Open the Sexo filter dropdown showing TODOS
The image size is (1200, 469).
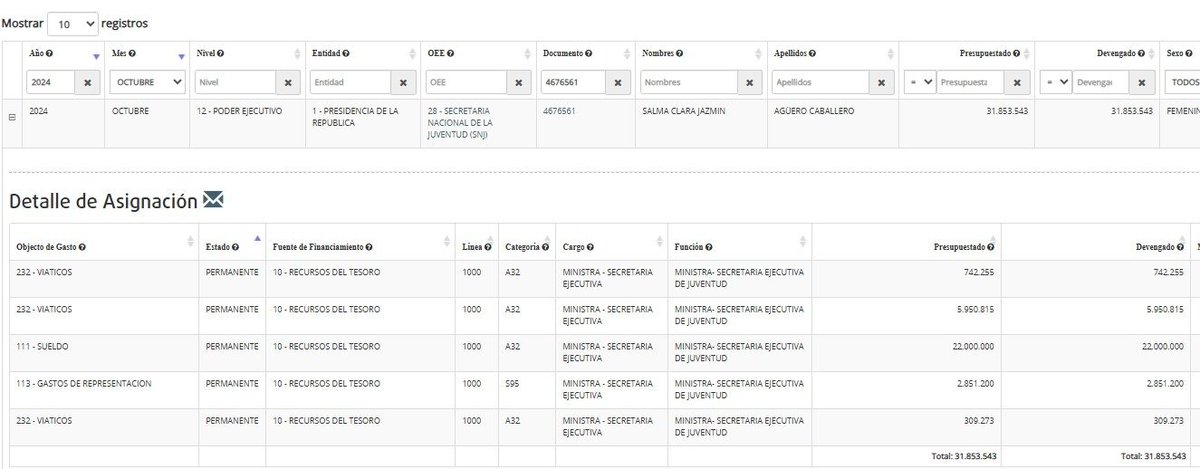[1183, 82]
